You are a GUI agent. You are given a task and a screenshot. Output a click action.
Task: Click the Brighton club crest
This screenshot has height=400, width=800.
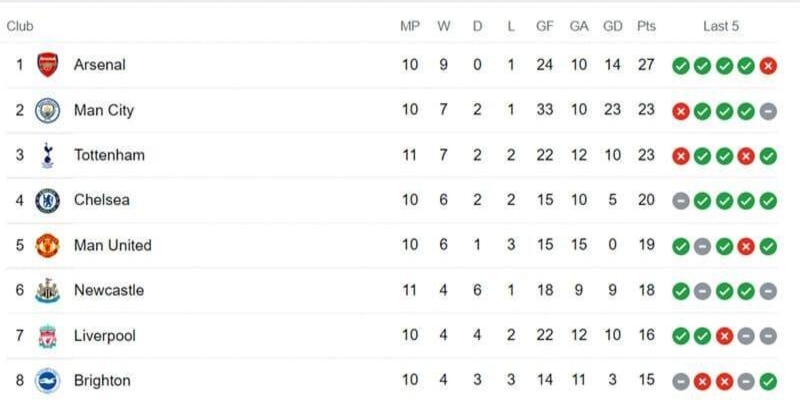[x=47, y=381]
